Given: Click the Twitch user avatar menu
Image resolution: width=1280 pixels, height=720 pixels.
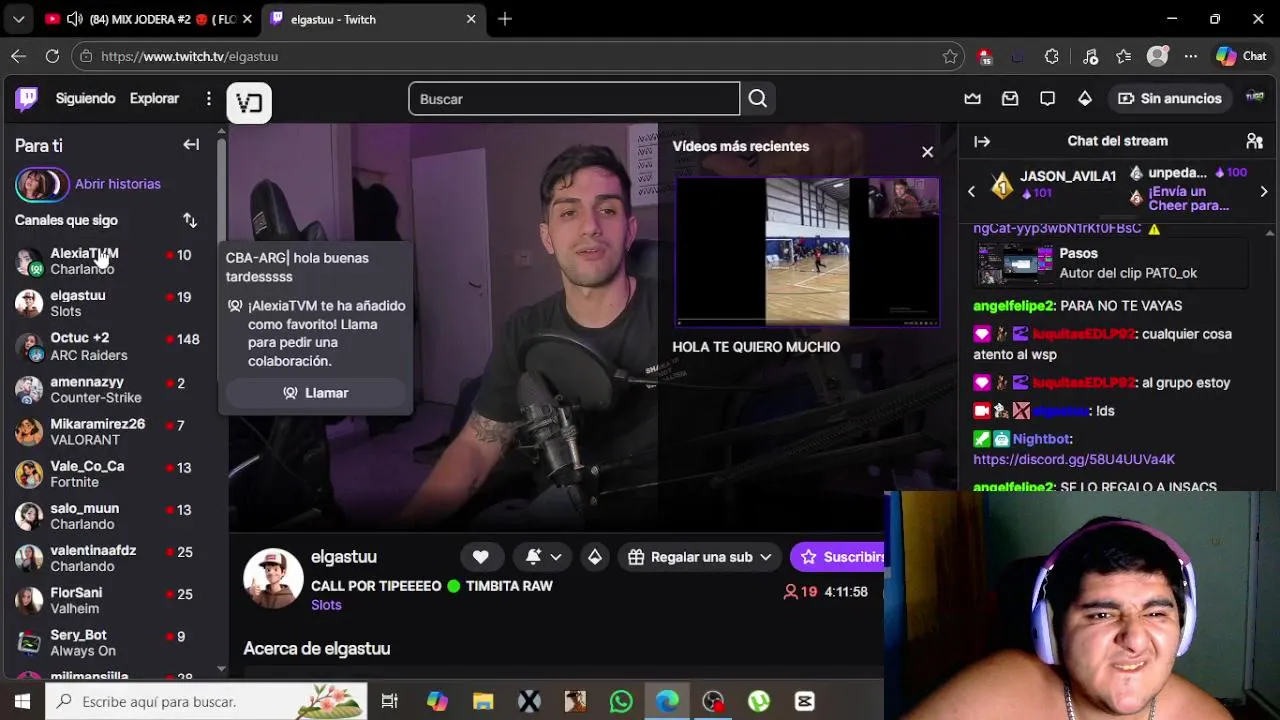Looking at the screenshot, I should tap(1254, 98).
